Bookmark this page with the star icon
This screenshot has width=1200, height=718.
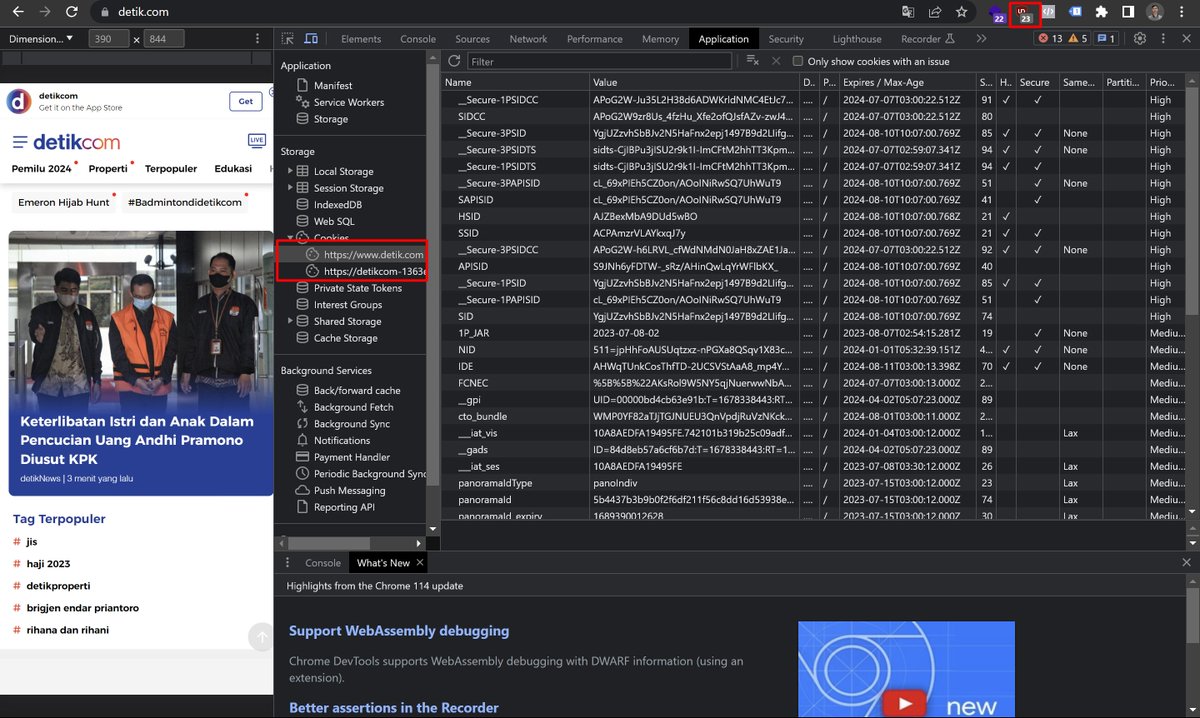(961, 13)
